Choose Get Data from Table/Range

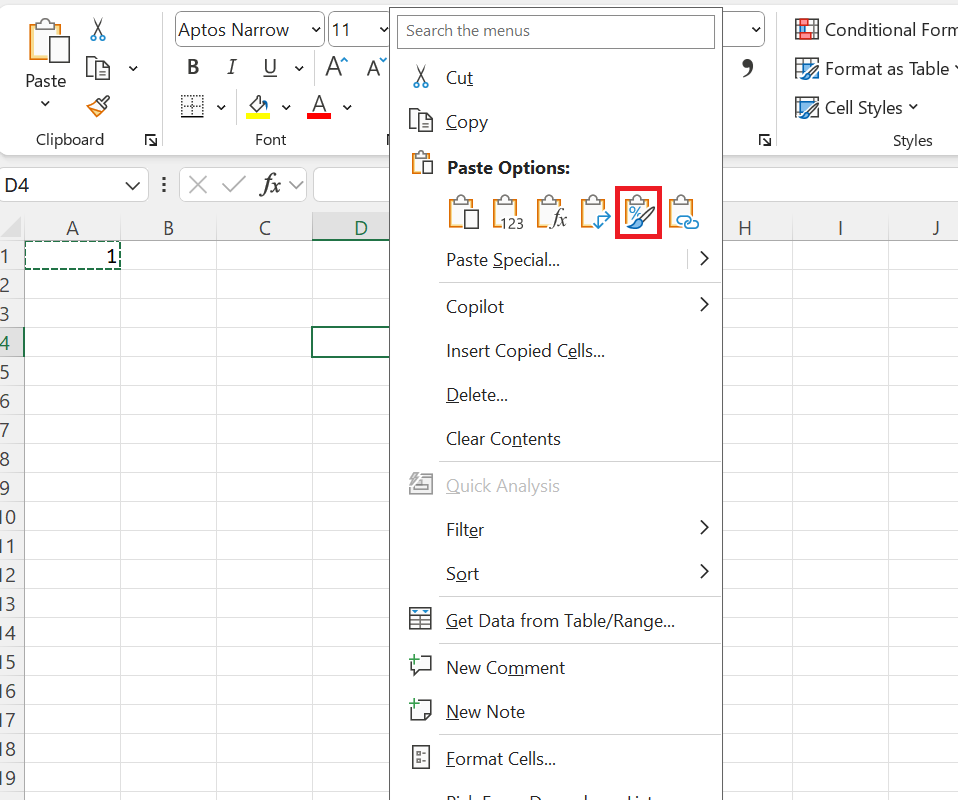555,620
